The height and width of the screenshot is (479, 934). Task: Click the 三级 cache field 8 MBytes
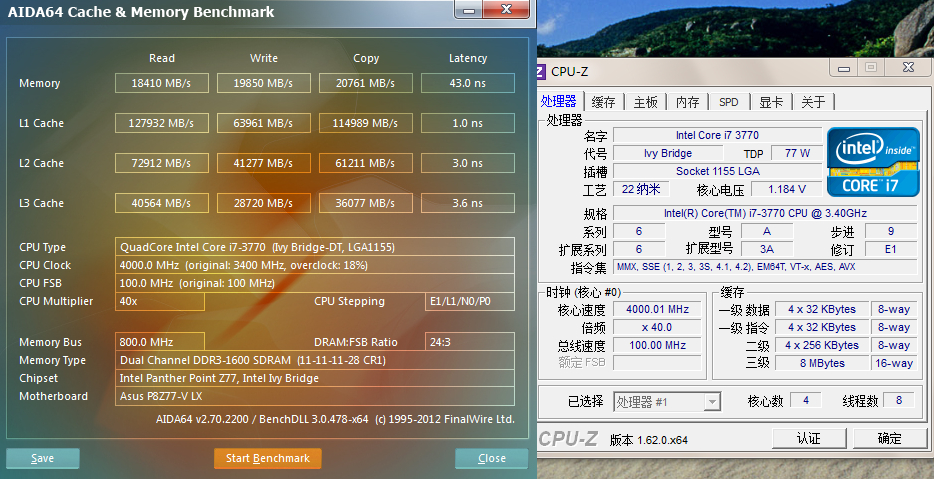(821, 363)
